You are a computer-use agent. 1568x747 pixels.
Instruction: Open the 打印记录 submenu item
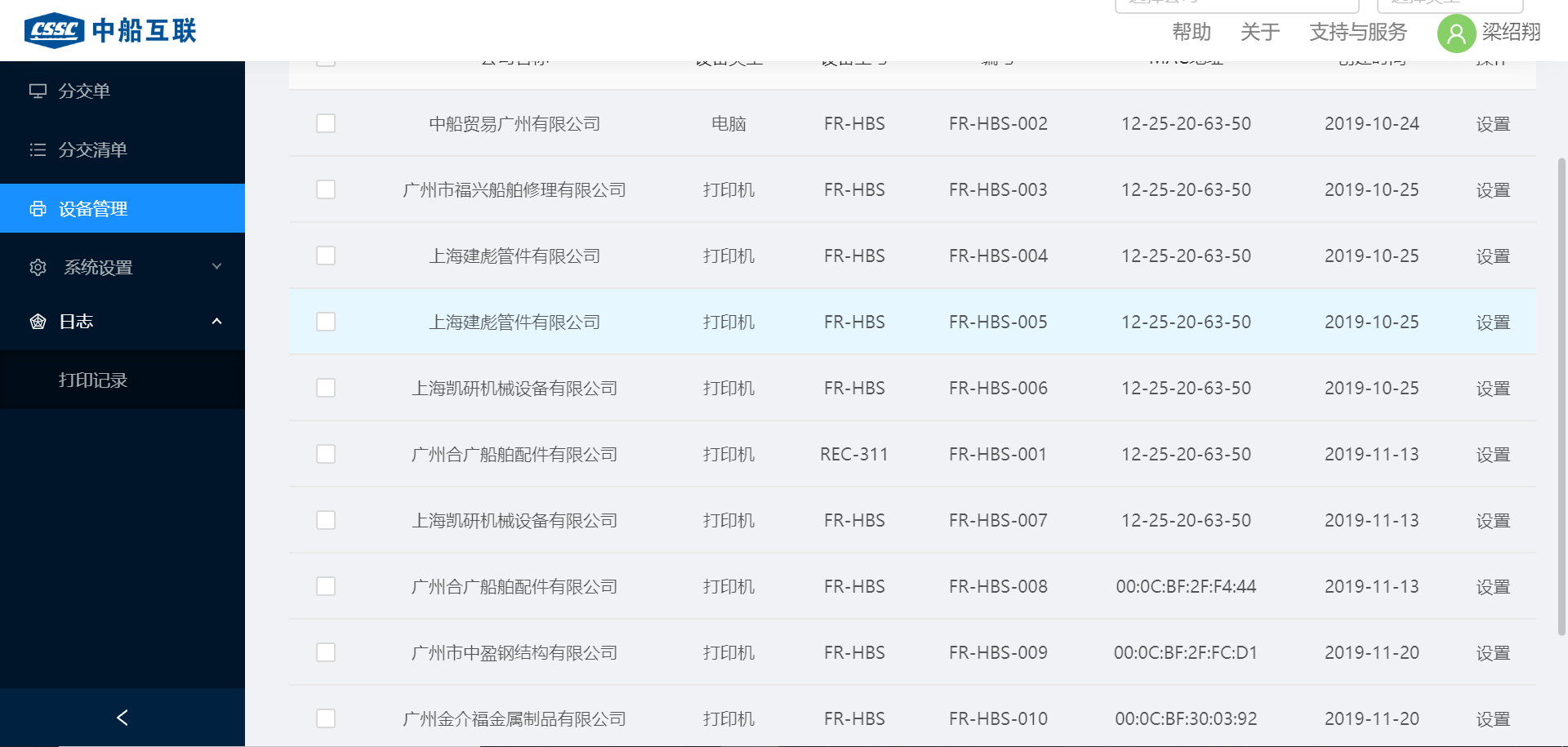[x=93, y=380]
